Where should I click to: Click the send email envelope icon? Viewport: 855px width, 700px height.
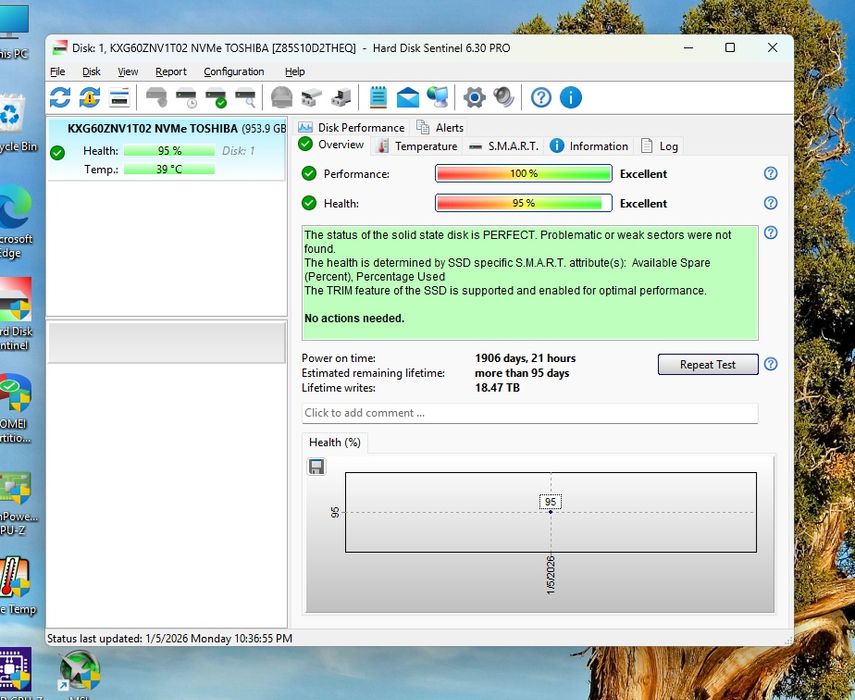407,98
